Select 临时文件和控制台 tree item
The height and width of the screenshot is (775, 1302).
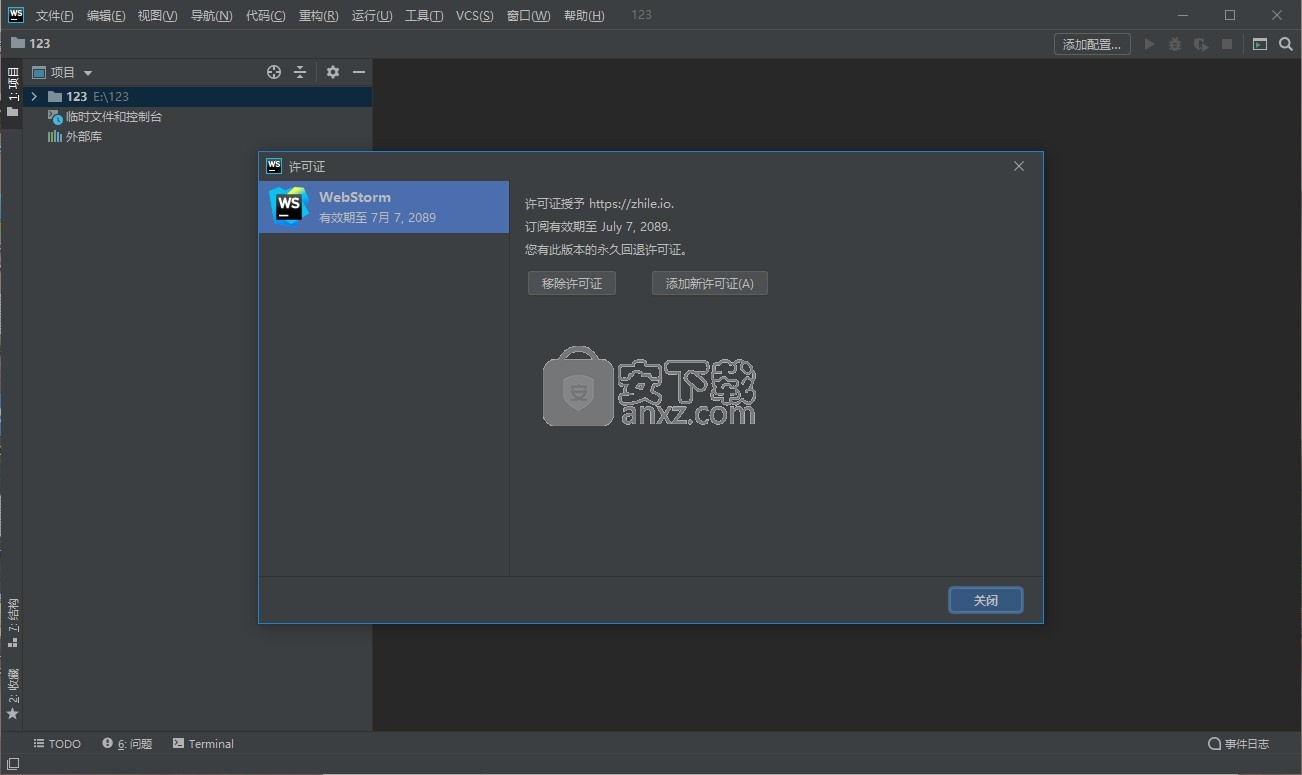tap(105, 116)
